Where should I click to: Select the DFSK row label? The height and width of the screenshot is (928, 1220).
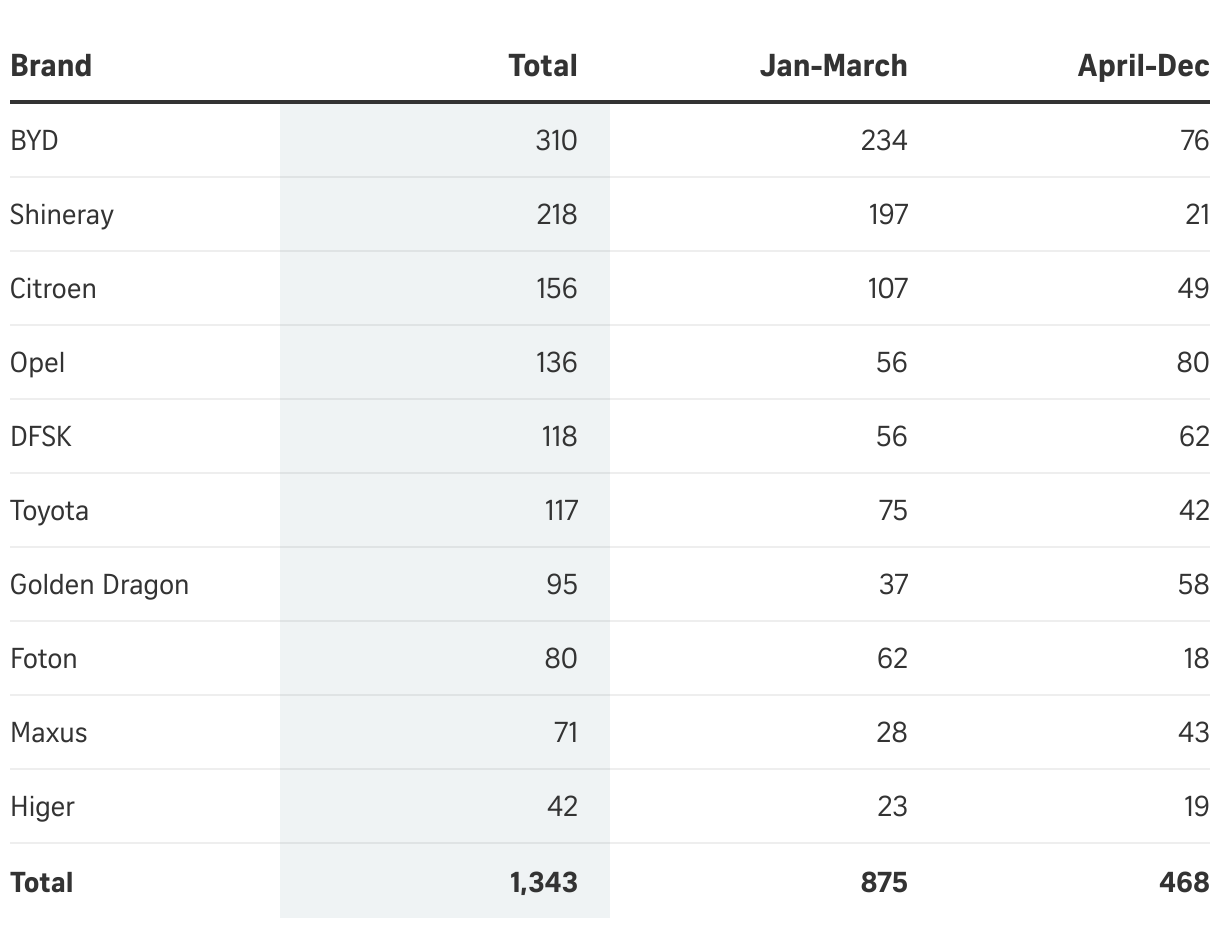41,436
